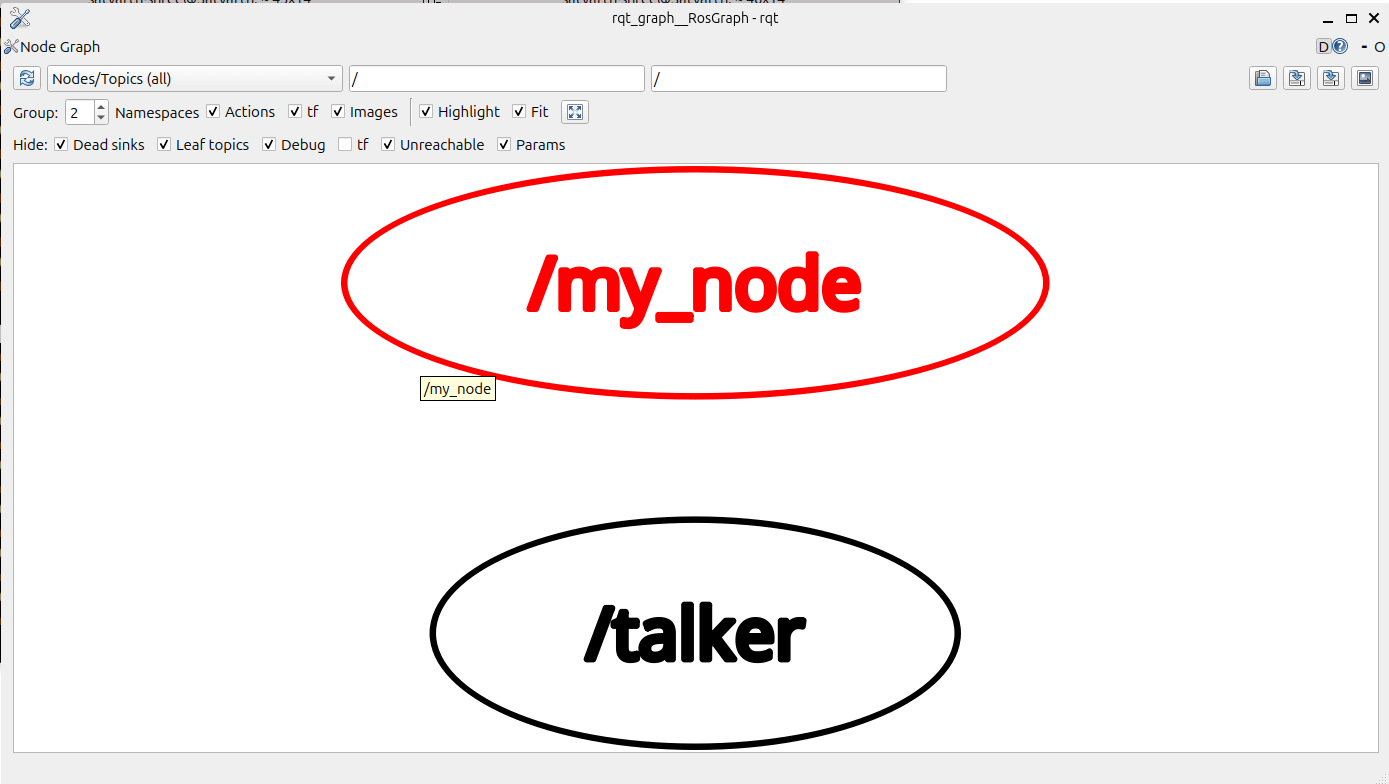Image resolution: width=1389 pixels, height=784 pixels.
Task: Minimize the rqt window
Action: (1329, 18)
